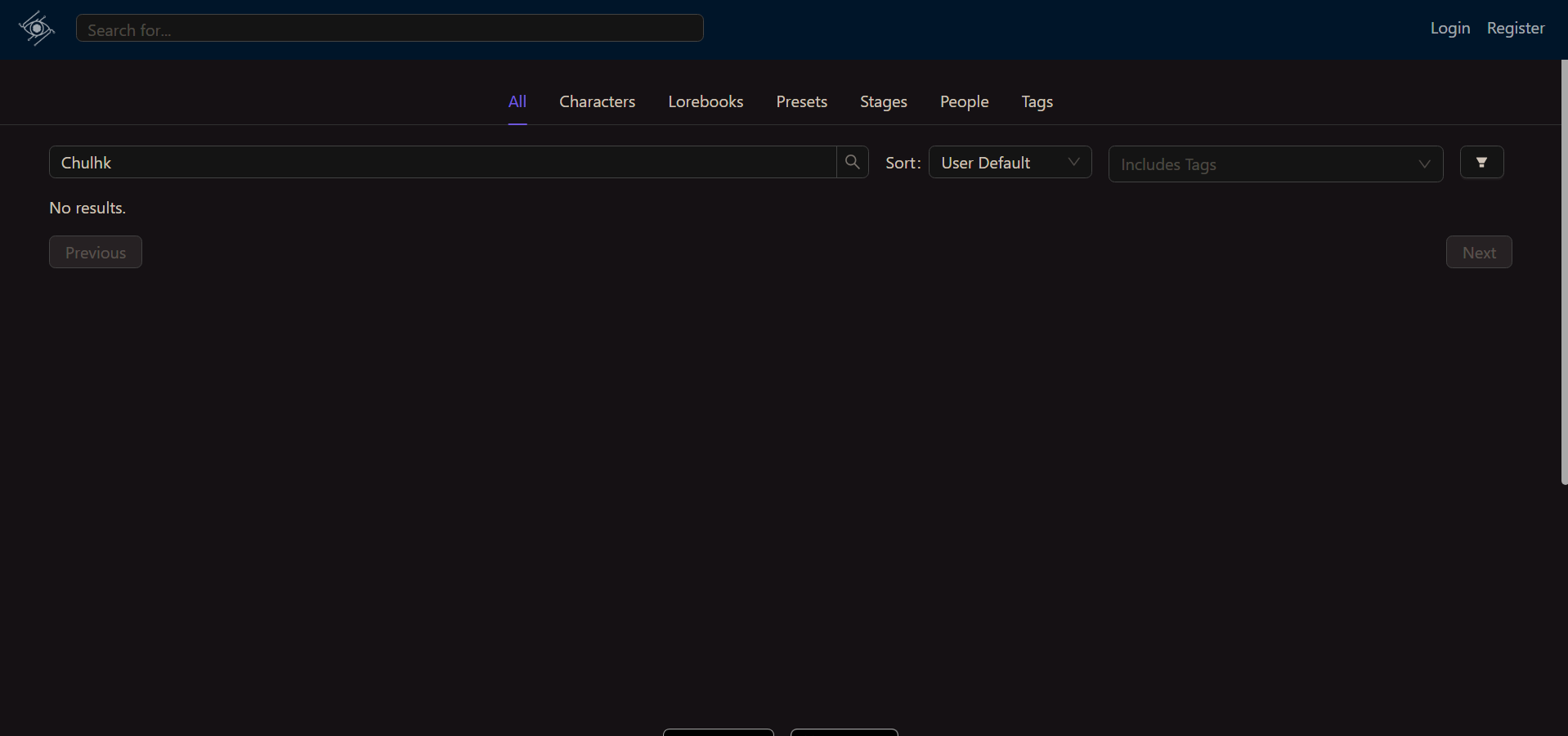Screen dimensions: 1568x736
Task: Click the eye logo icon in header
Action: pos(37,29)
